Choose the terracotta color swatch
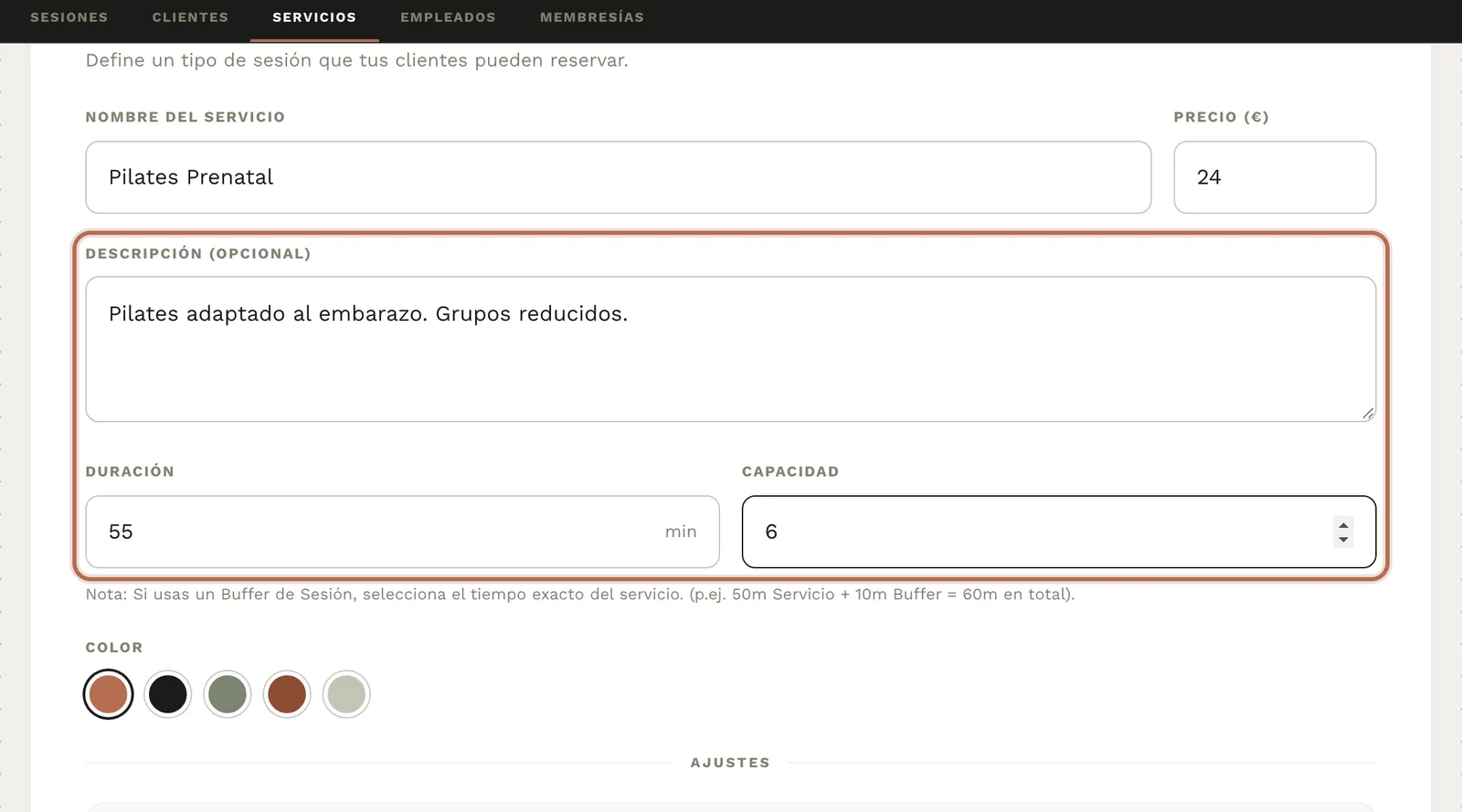Screen dimensions: 1462x812 [108, 694]
